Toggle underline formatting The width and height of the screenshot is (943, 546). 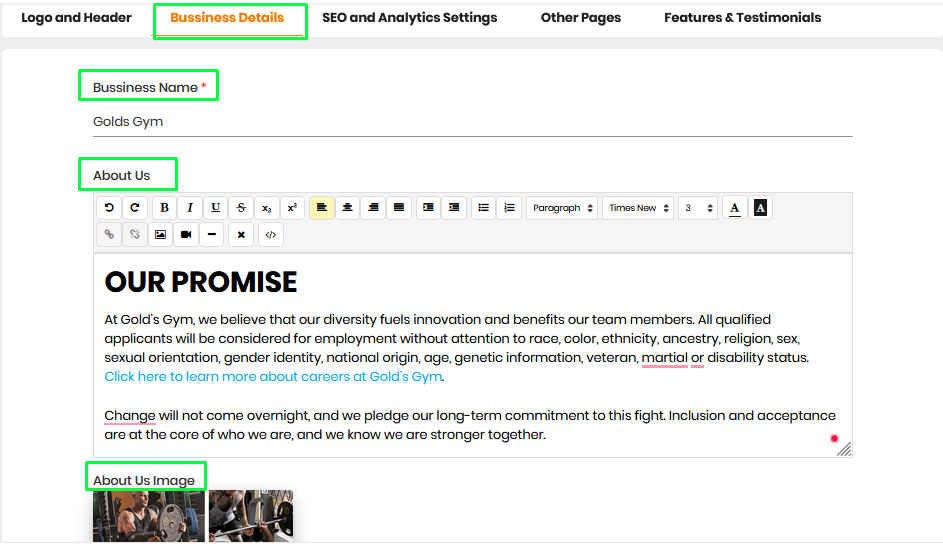tap(215, 208)
